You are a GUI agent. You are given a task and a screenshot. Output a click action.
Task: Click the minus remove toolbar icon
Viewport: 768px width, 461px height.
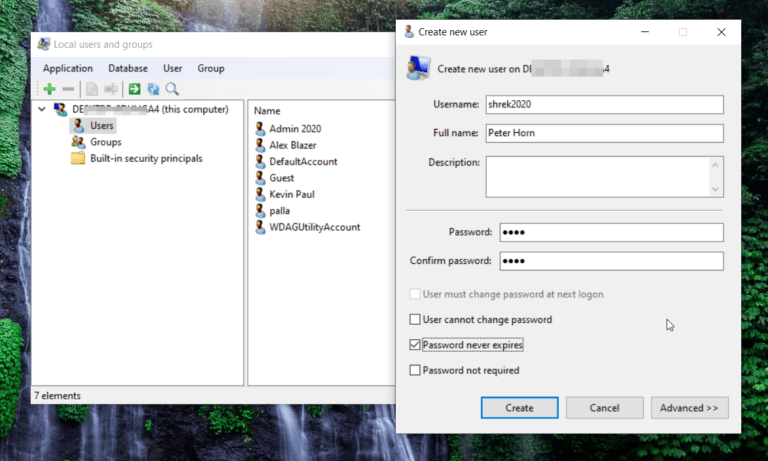coord(68,89)
